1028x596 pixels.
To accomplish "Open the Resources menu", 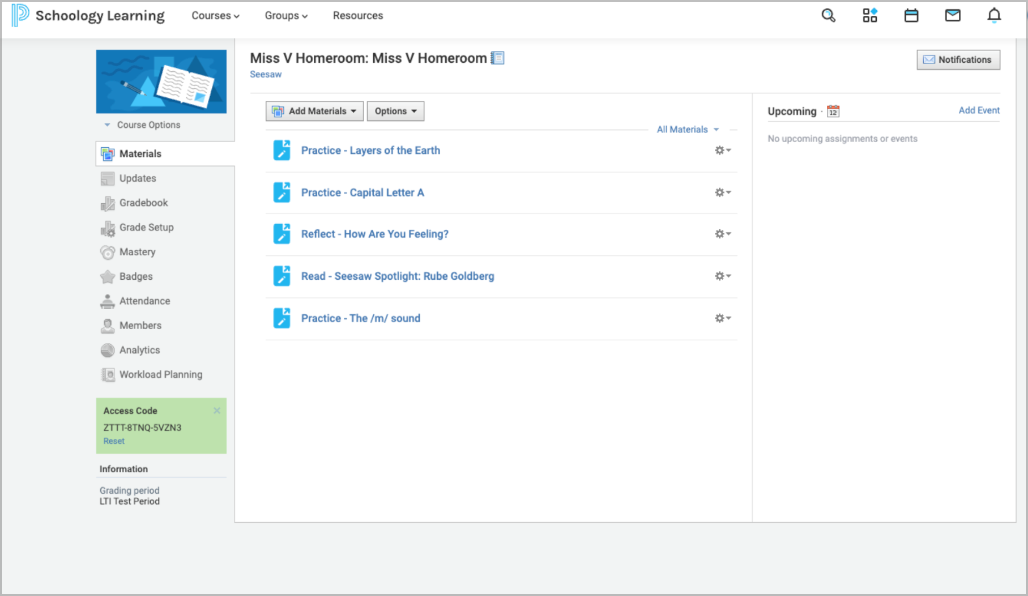I will tap(357, 15).
